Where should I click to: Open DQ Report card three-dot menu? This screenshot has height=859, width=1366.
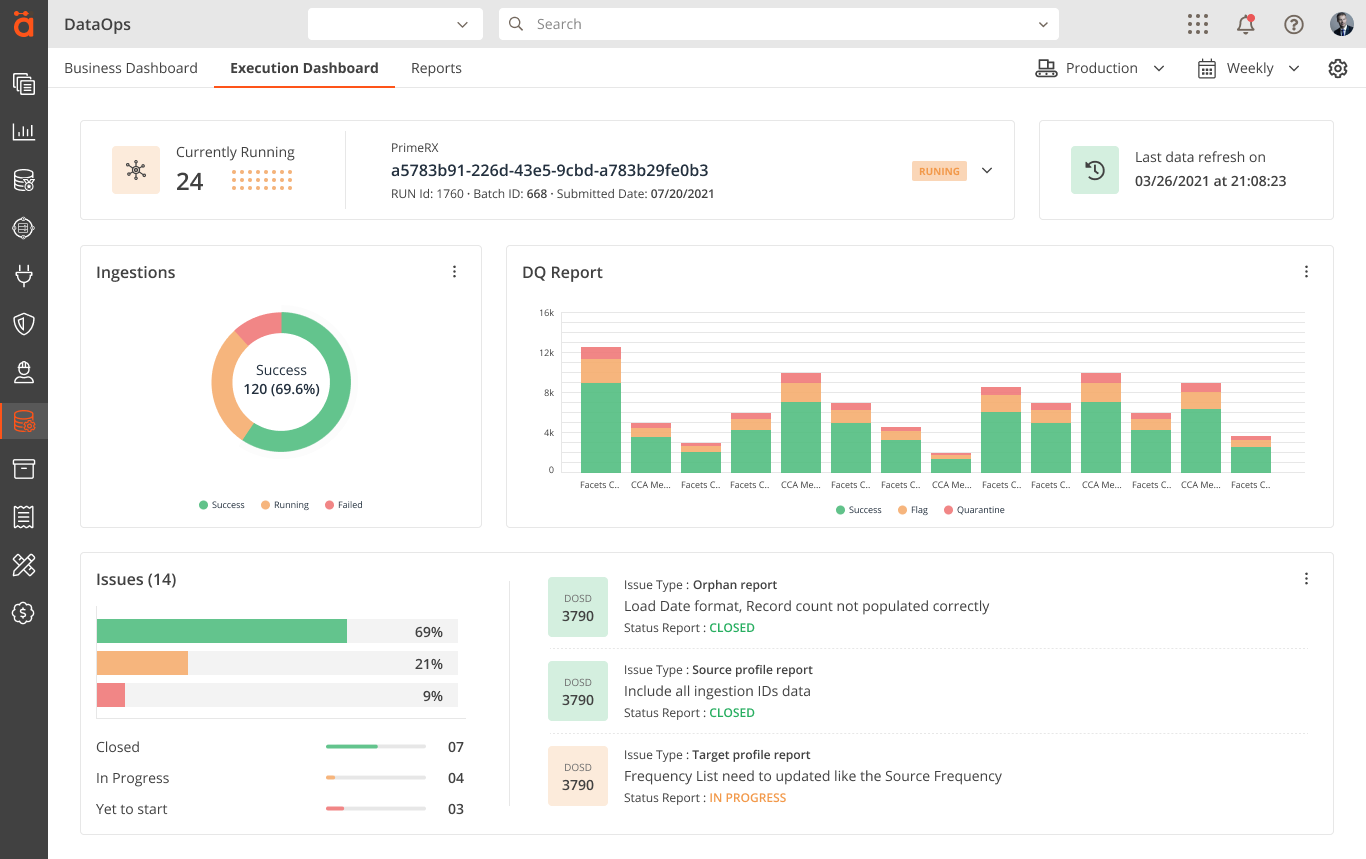point(1306,272)
